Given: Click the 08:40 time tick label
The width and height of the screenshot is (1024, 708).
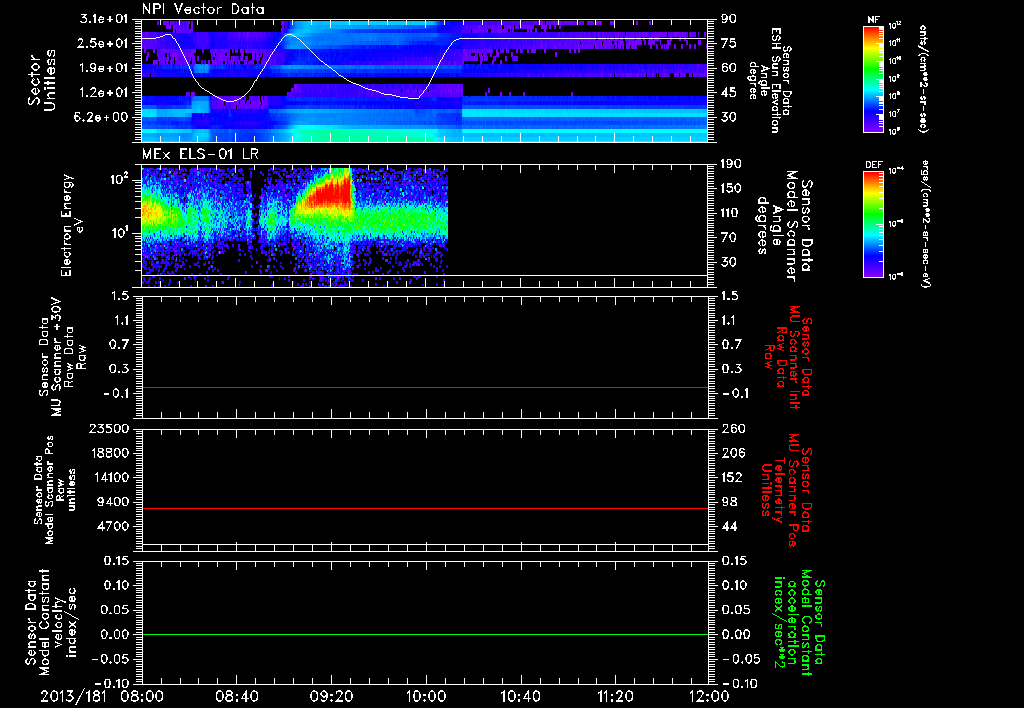Looking at the screenshot, I should point(236,696).
